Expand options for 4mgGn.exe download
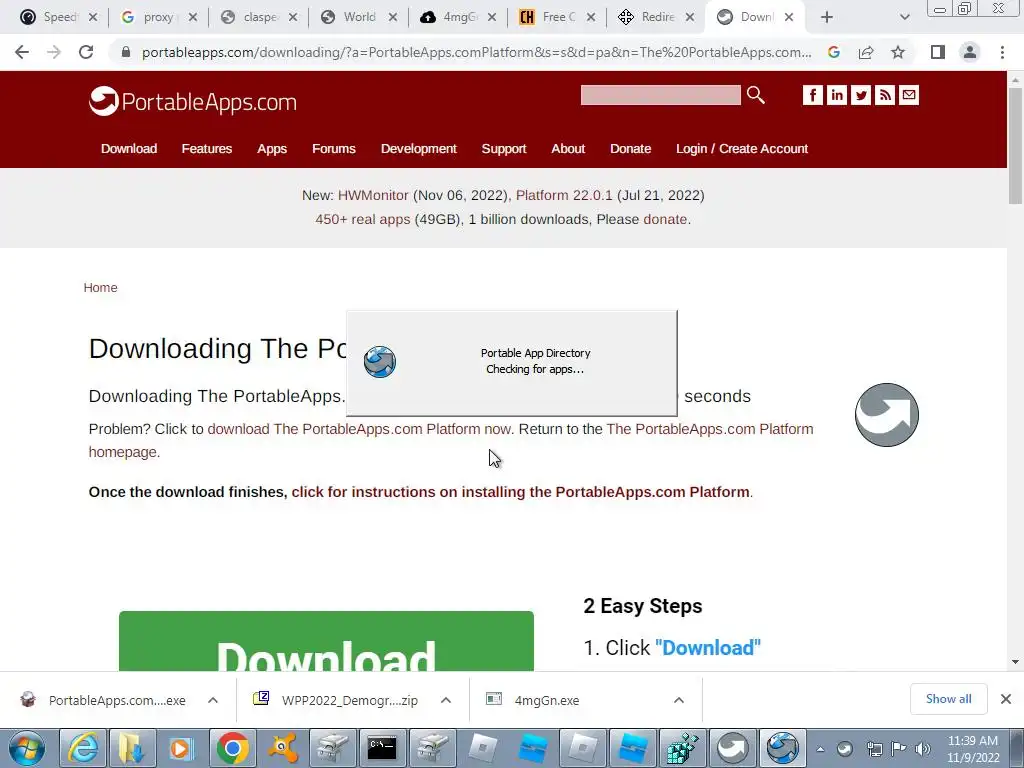 point(679,700)
